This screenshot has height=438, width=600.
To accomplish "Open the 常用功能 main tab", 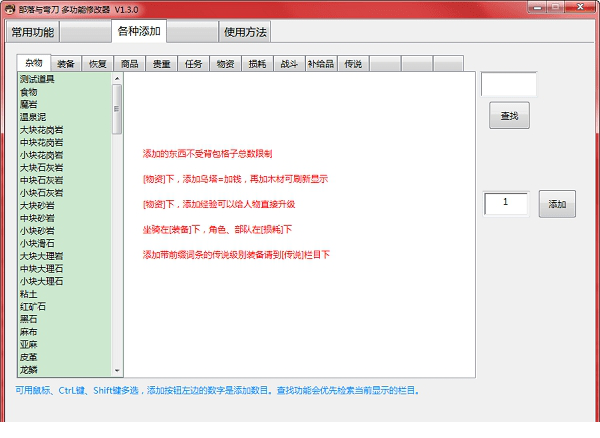I will (33, 32).
